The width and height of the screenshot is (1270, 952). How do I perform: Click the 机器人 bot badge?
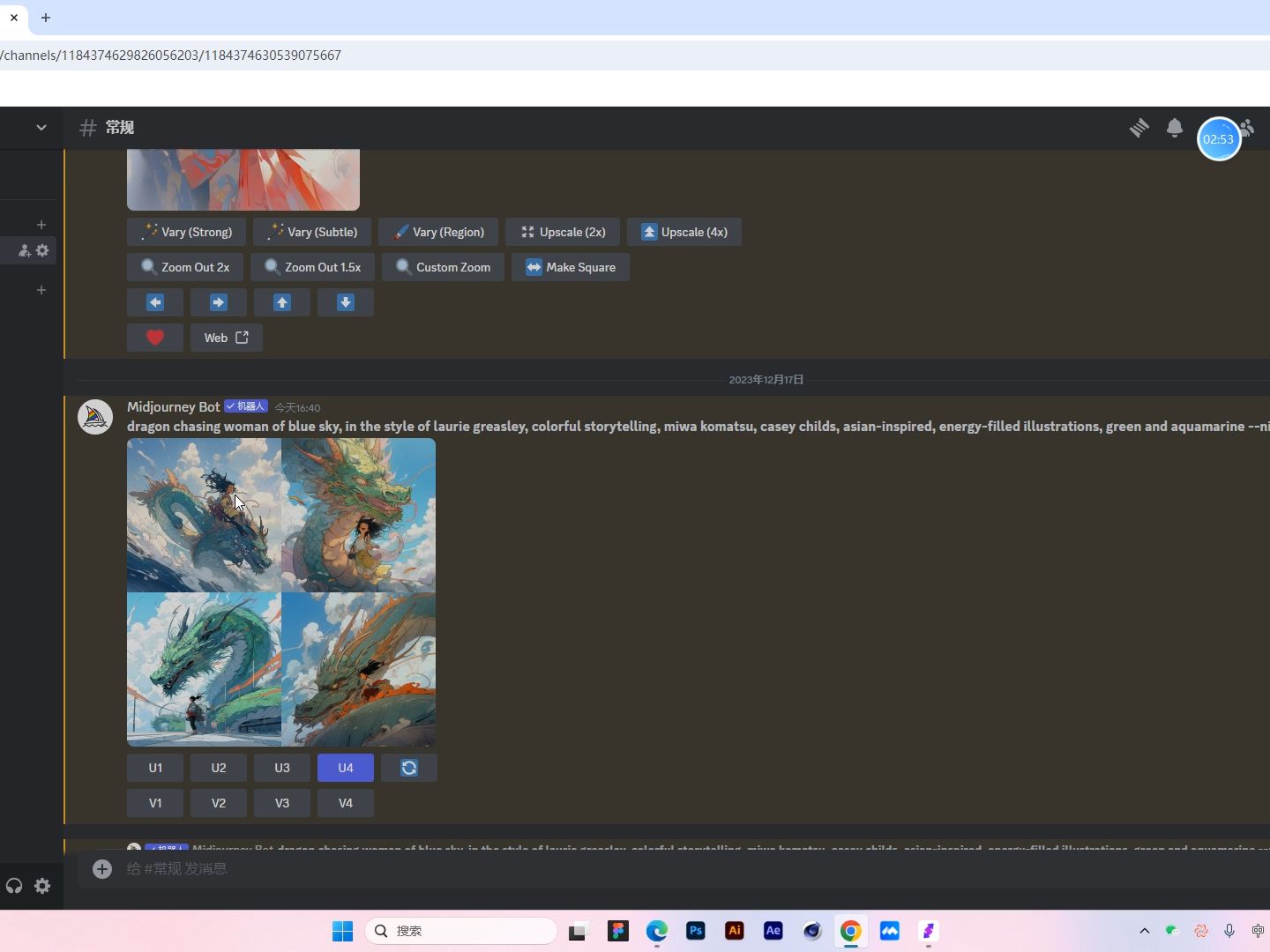point(246,406)
